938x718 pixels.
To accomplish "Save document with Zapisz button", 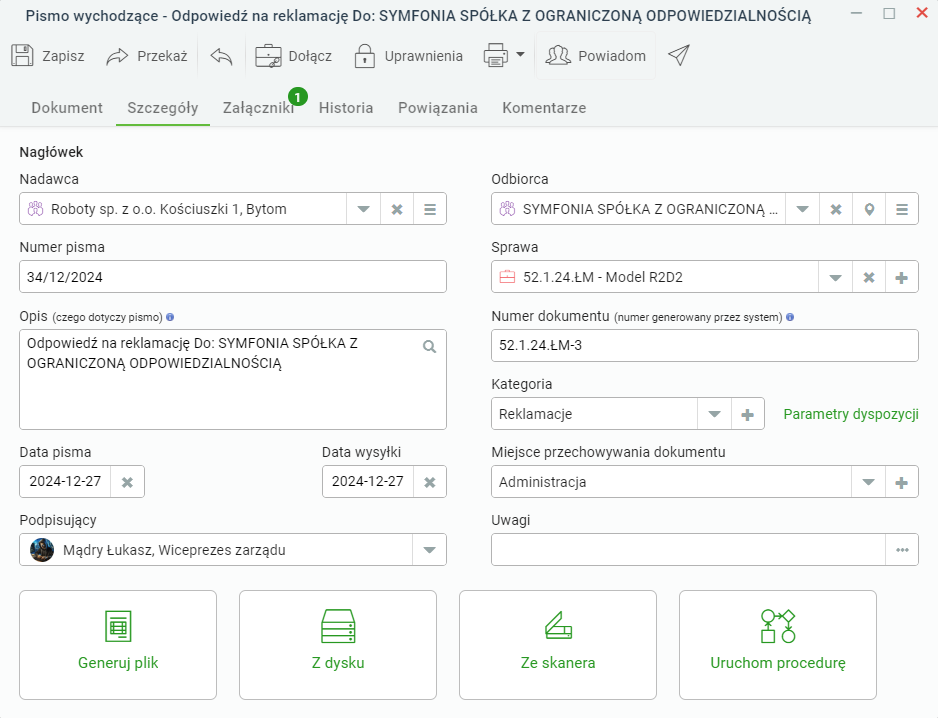I will [x=48, y=56].
